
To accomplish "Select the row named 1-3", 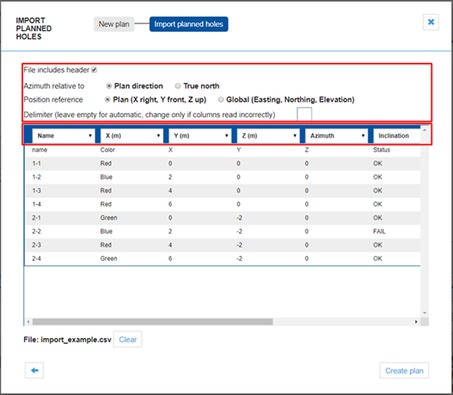I will click(x=223, y=191).
